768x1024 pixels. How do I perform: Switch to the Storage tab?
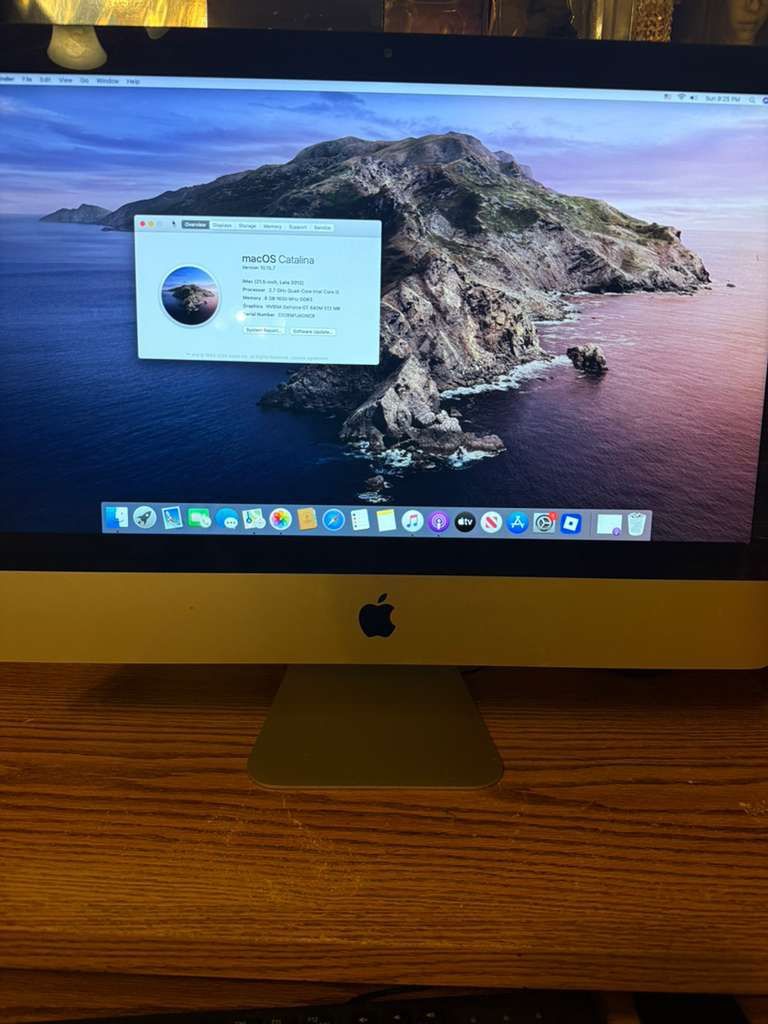[x=248, y=226]
